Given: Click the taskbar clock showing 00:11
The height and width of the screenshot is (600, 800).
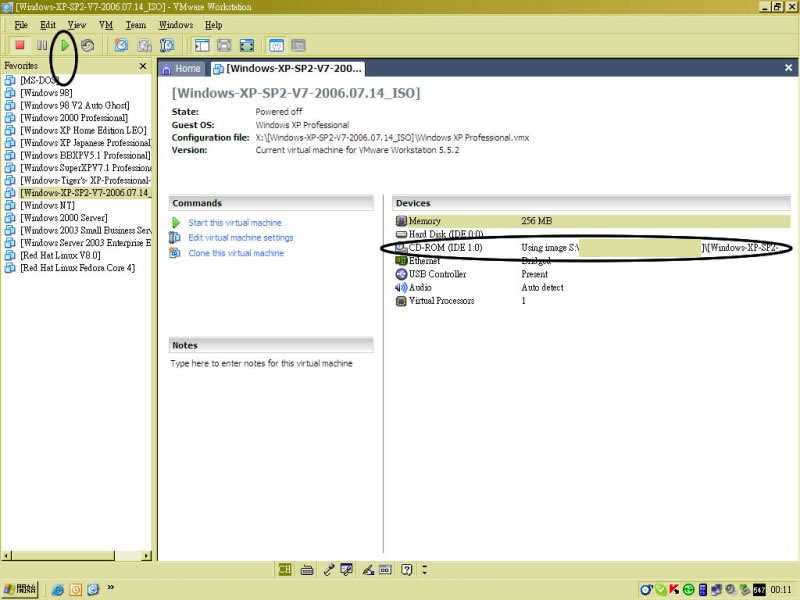Looking at the screenshot, I should click(781, 590).
